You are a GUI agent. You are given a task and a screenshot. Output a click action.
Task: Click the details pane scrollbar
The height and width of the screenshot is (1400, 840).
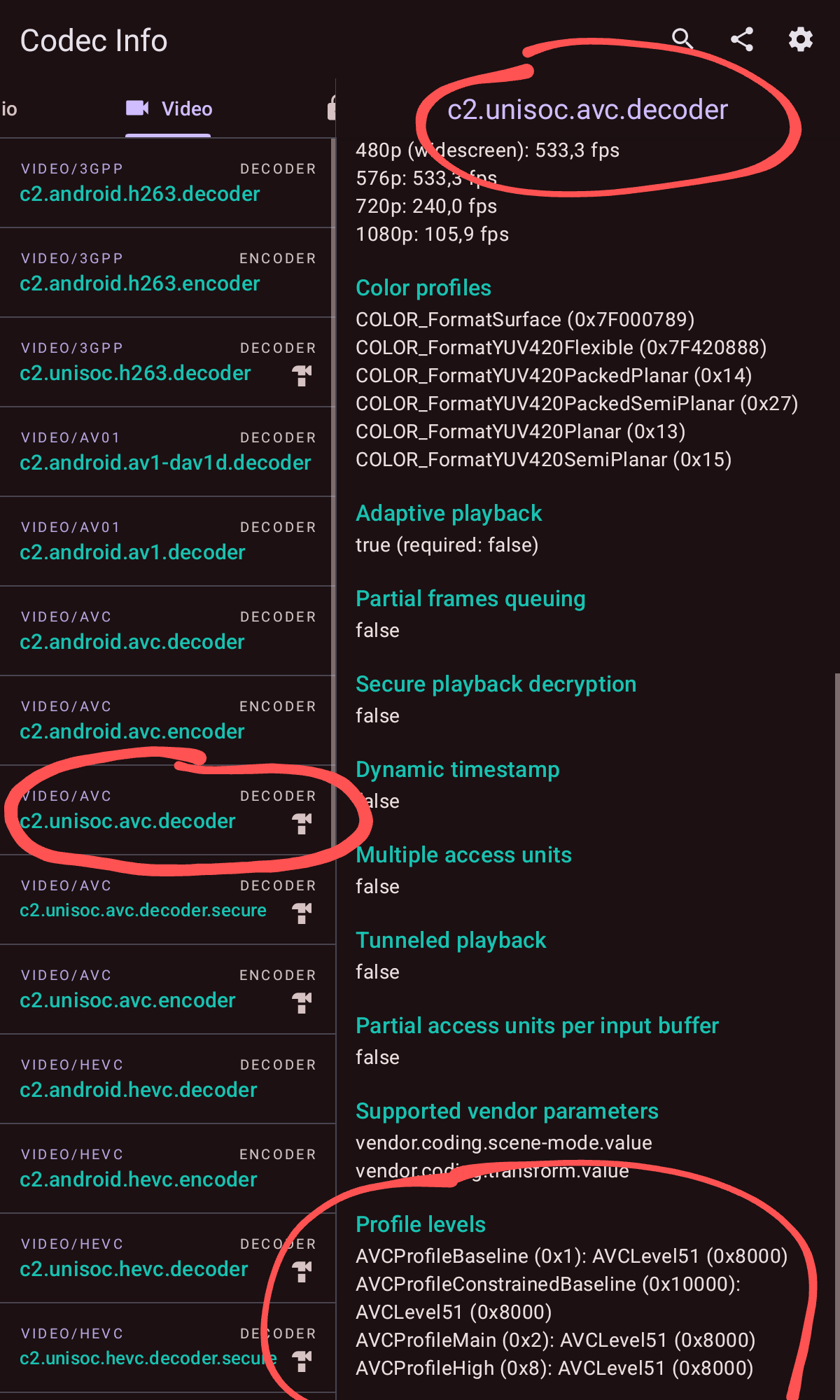836,1036
